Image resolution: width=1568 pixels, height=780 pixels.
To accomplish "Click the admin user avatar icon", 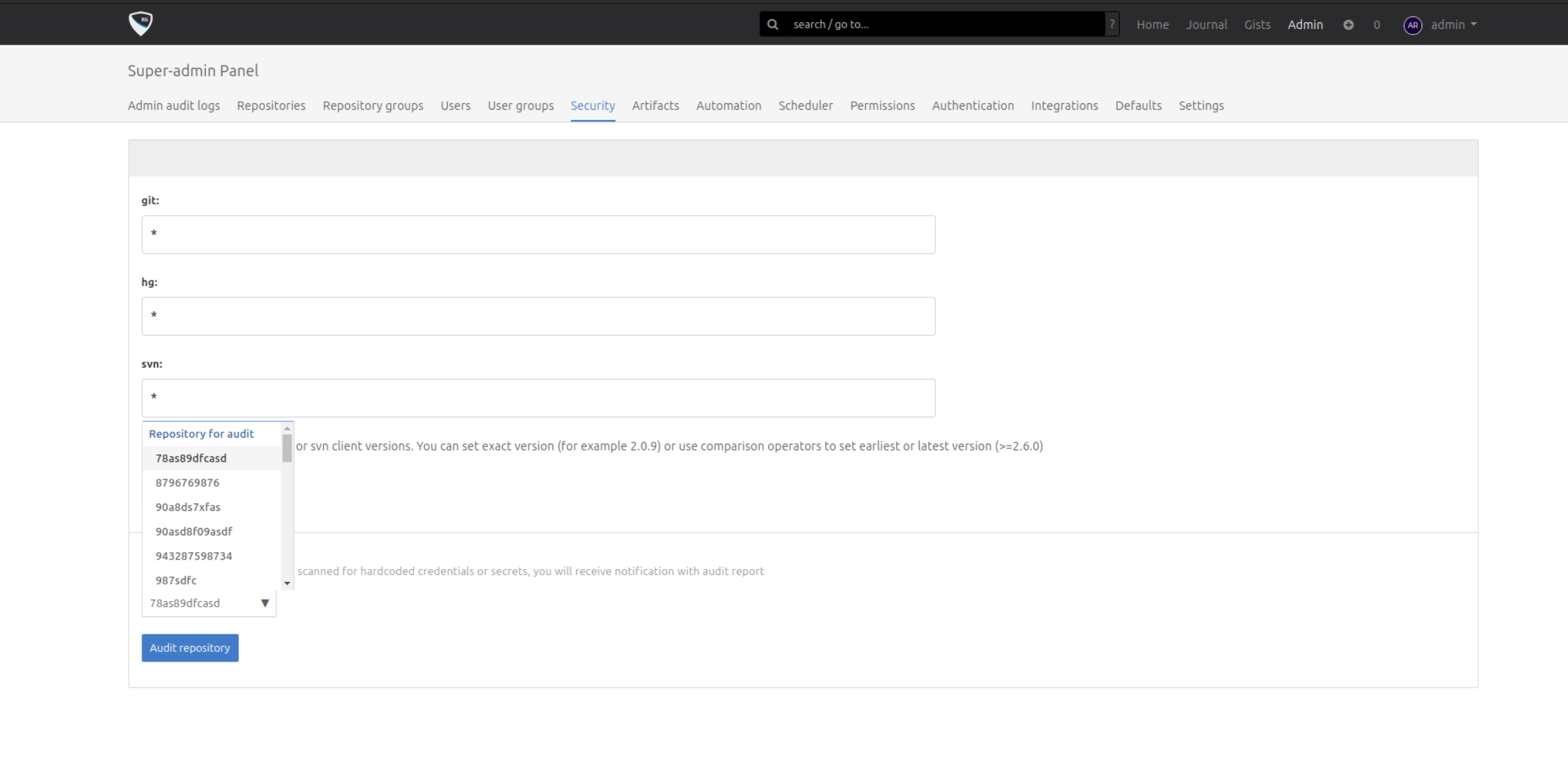I will [x=1413, y=25].
